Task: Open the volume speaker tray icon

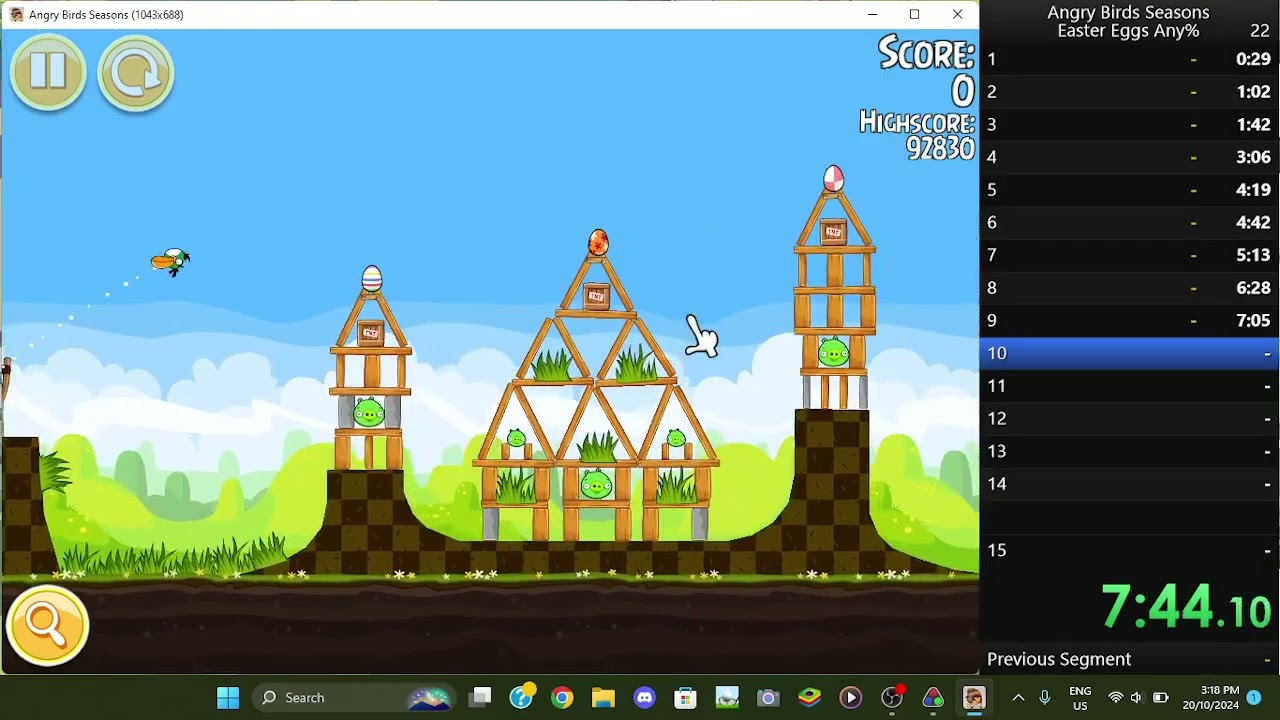Action: coord(1137,698)
